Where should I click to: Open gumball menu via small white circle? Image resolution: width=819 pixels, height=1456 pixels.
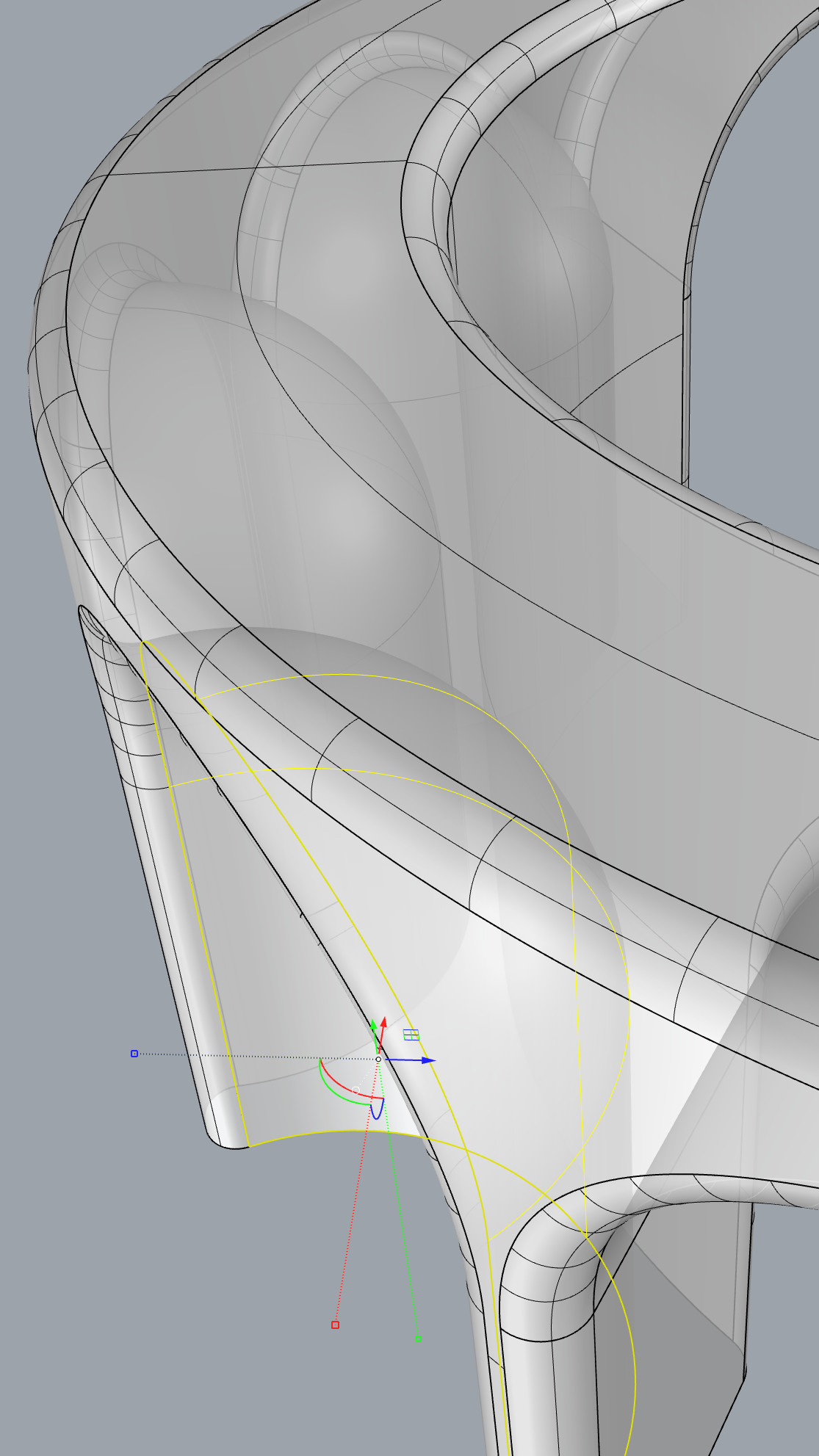point(356,1090)
